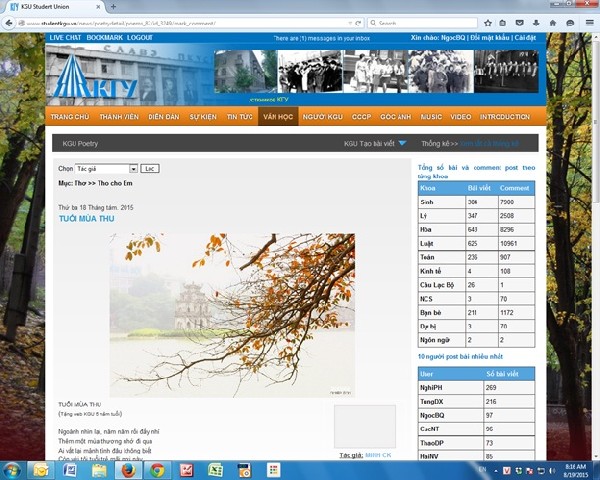Click the author link next to Tác giả
This screenshot has height=480, width=600.
pos(378,455)
